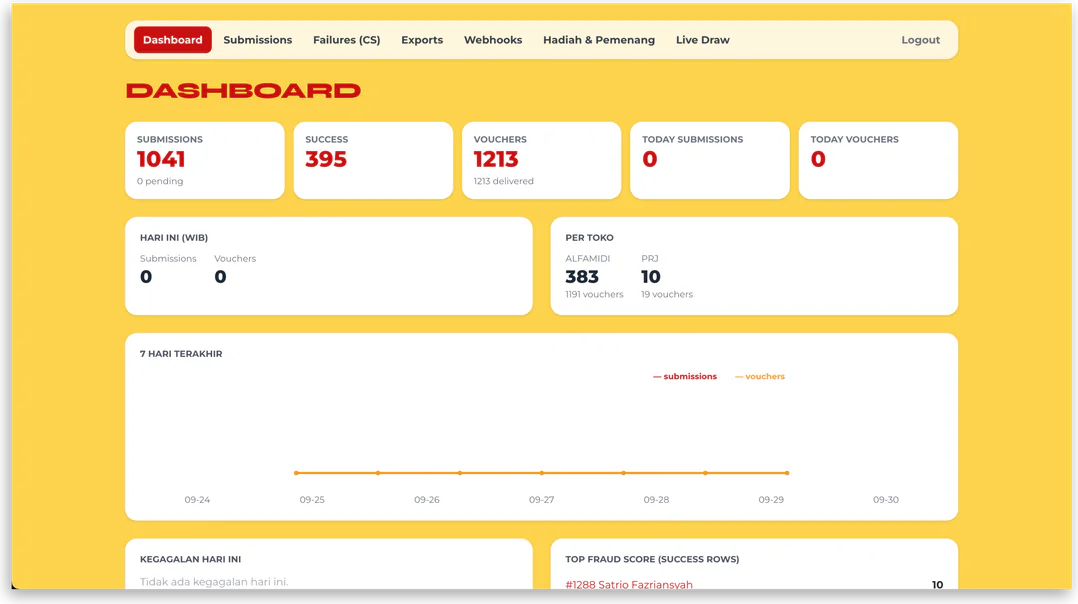
Task: Click the 09-25 axis label
Action: [312, 500]
